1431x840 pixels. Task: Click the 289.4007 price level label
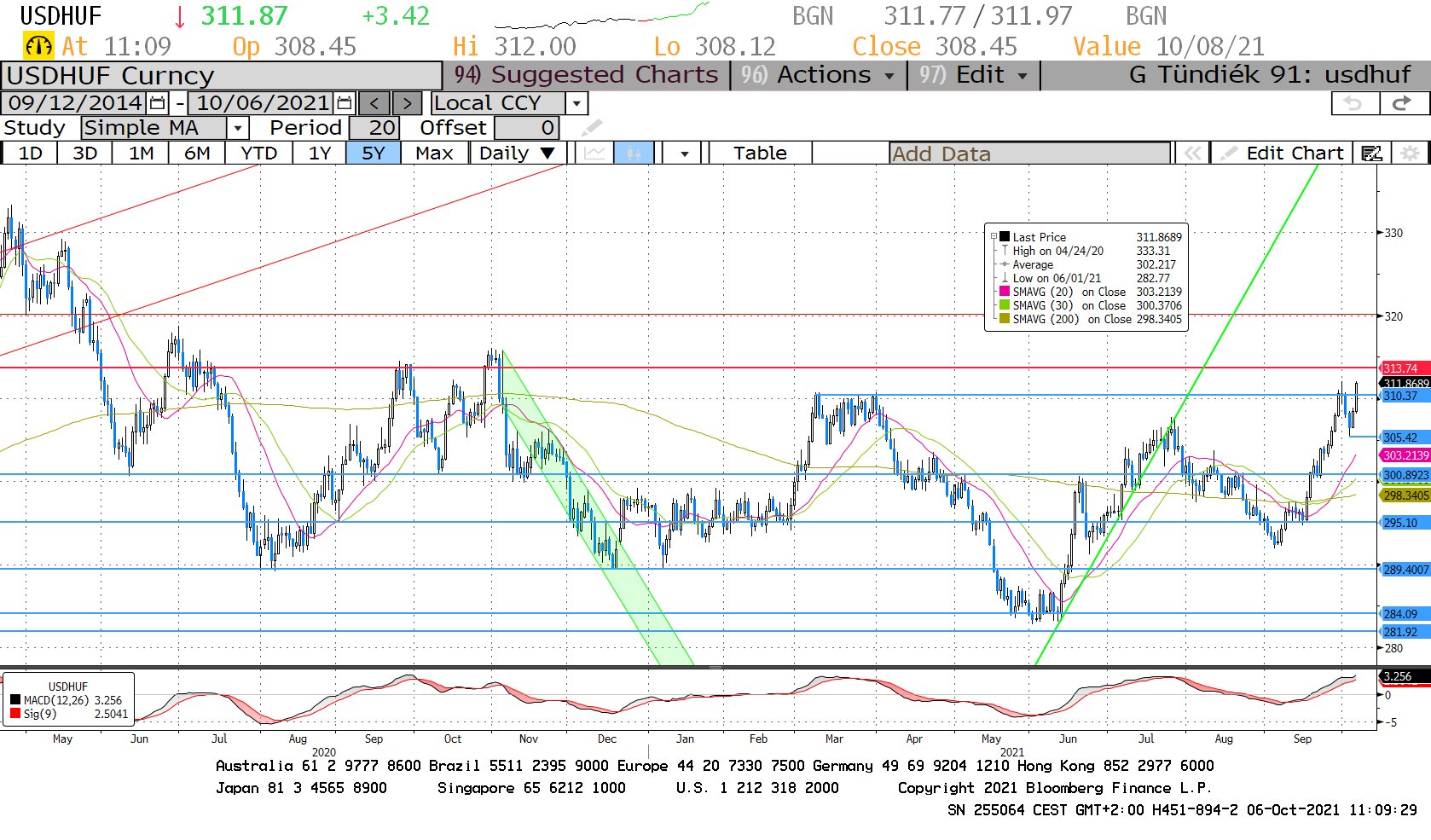point(1405,570)
